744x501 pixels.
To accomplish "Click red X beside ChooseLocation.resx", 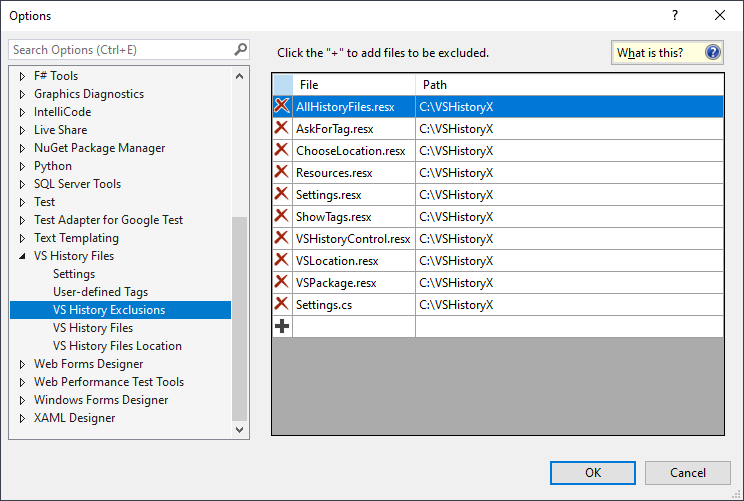I will pyautogui.click(x=282, y=150).
